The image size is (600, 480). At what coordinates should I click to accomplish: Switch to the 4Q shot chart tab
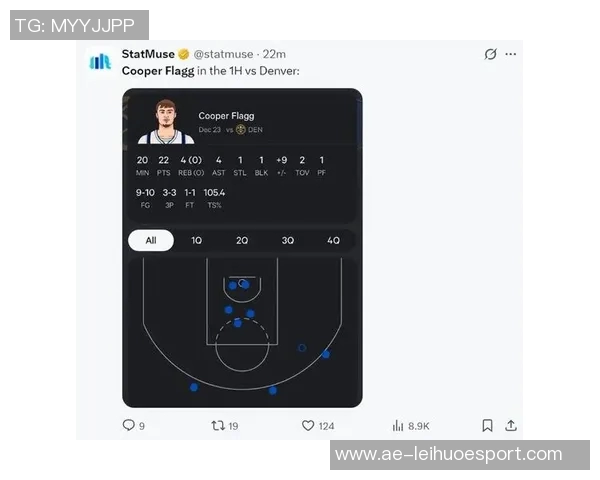(333, 240)
